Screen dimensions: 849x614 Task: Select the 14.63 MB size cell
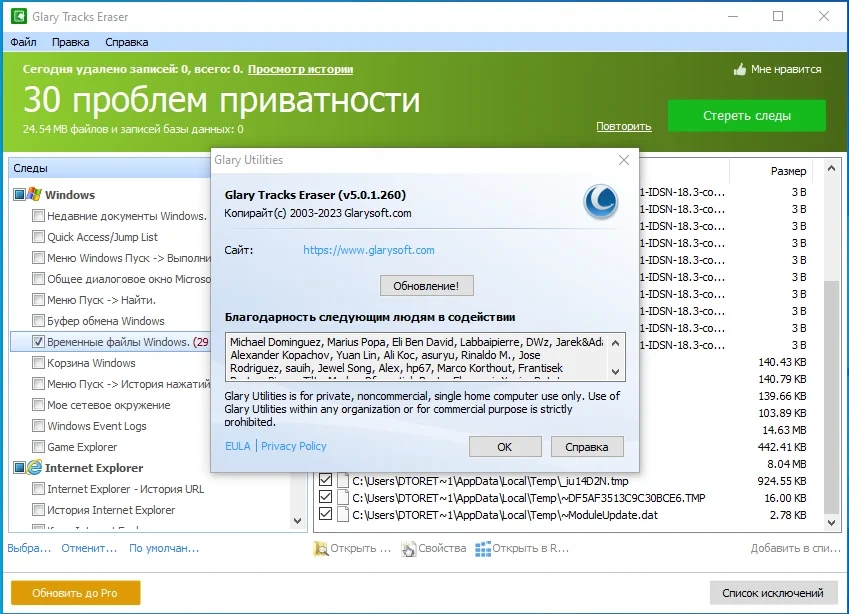(x=784, y=430)
